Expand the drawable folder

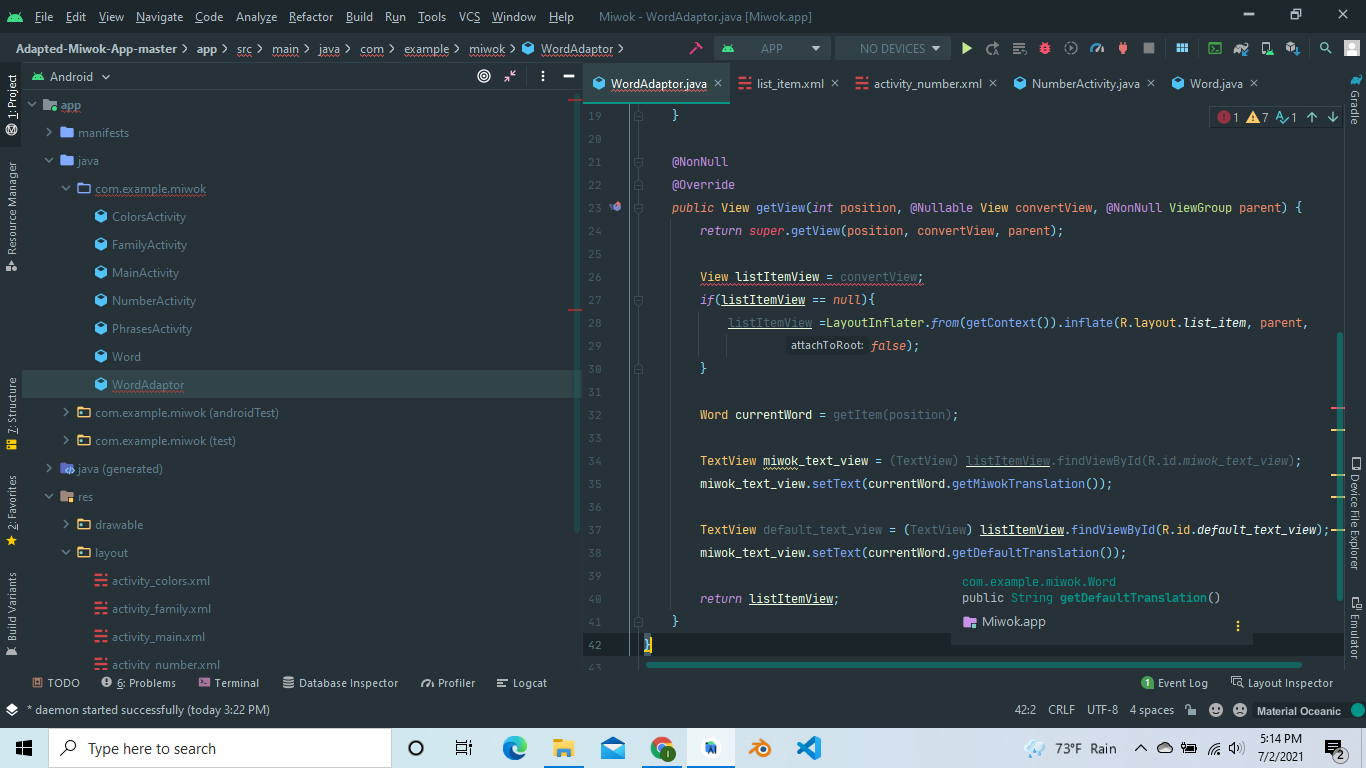click(66, 525)
